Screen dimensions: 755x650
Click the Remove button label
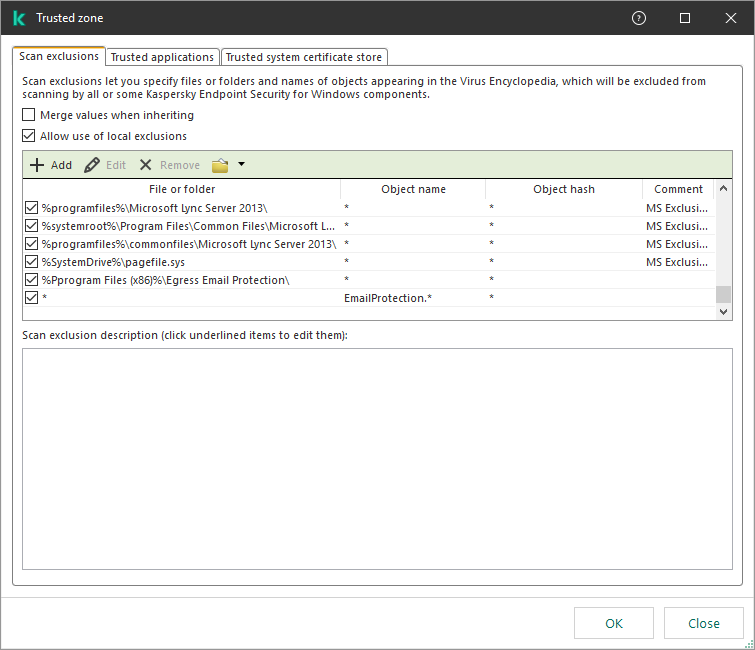[180, 165]
